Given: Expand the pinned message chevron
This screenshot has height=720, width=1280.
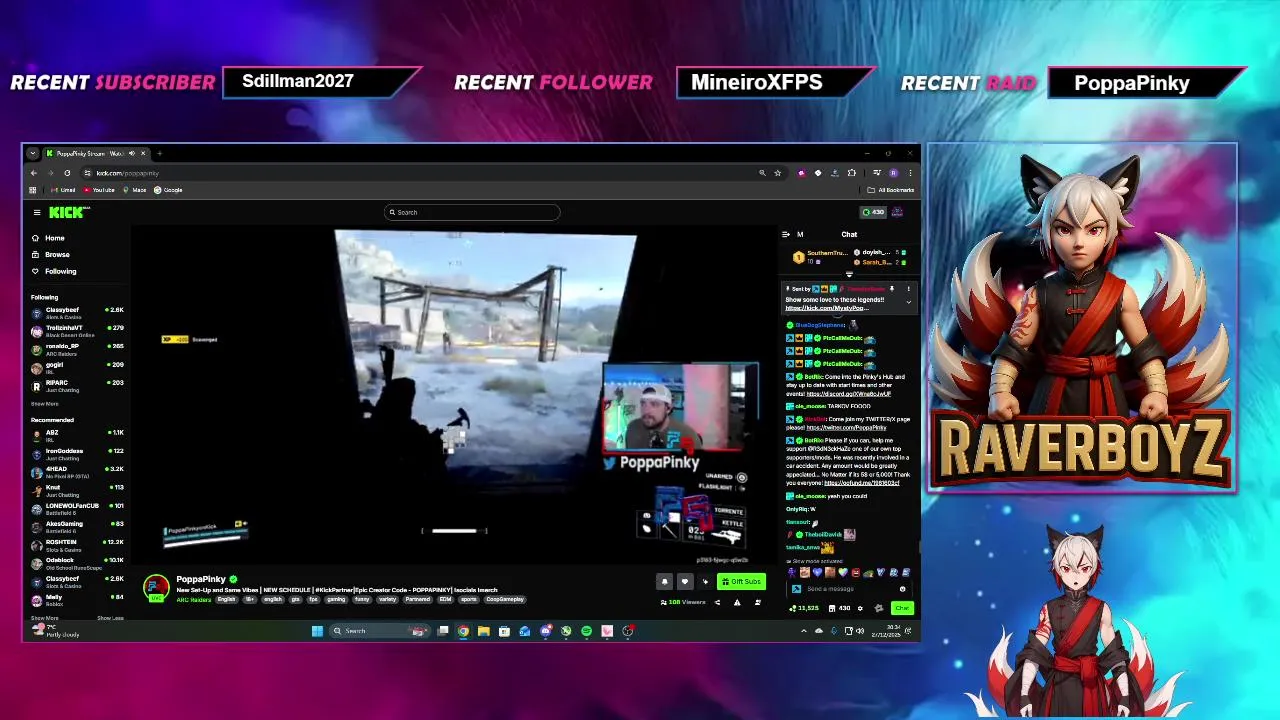Looking at the screenshot, I should tap(909, 302).
